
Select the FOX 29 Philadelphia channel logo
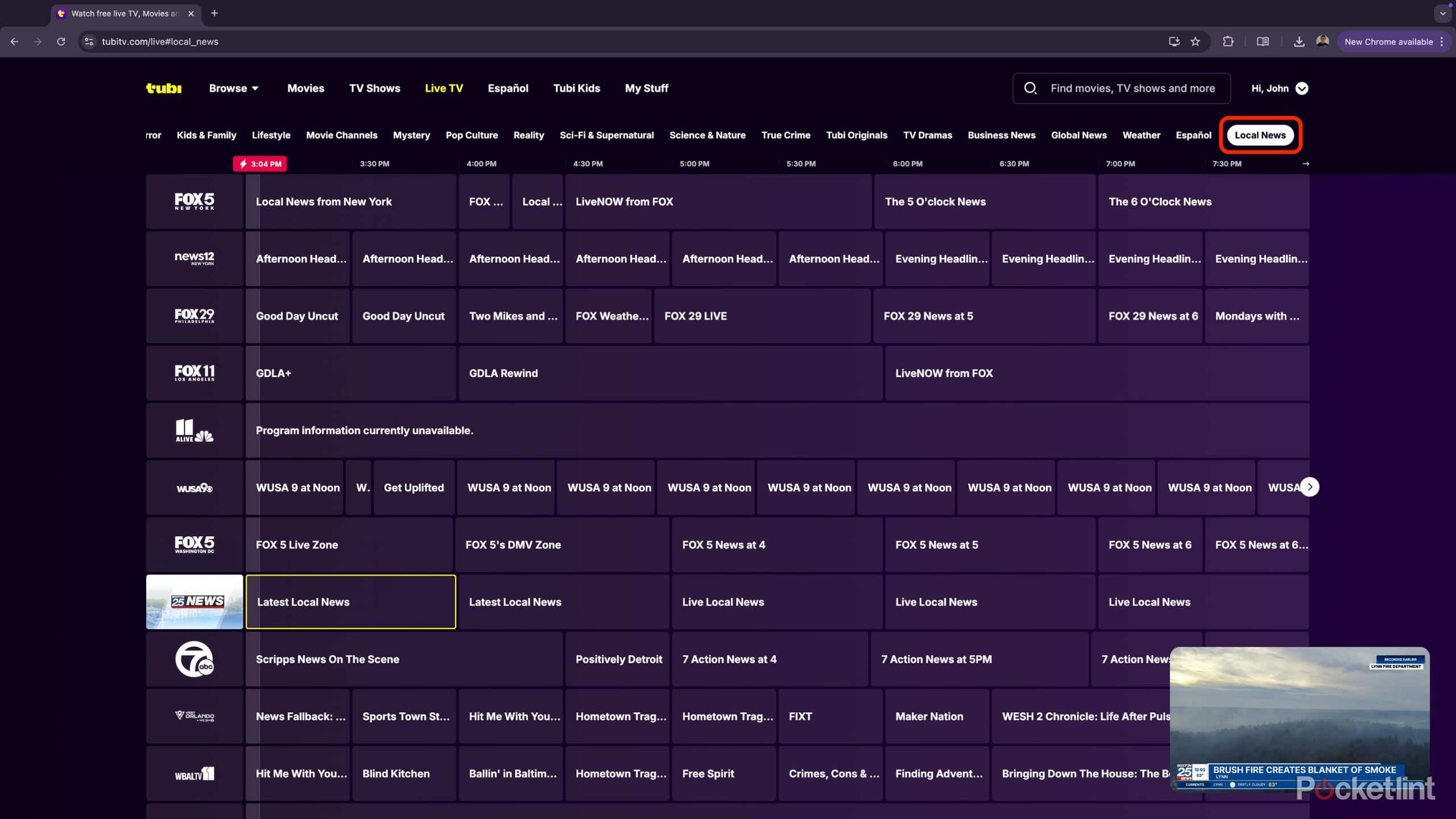click(194, 316)
